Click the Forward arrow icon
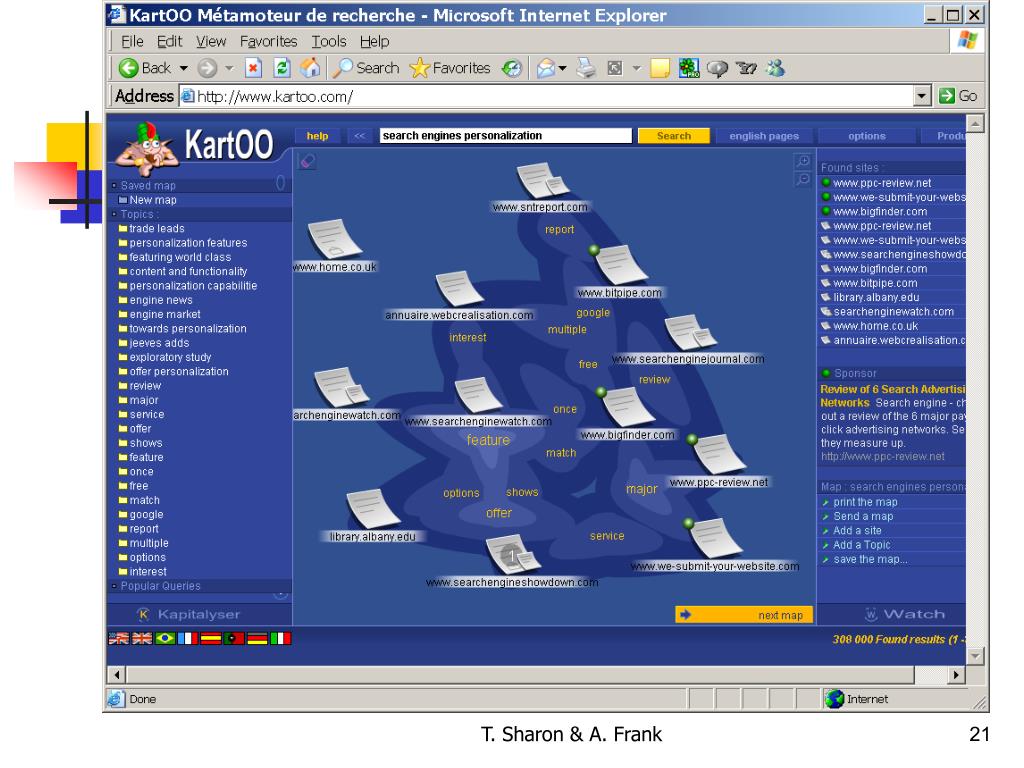 (x=208, y=68)
